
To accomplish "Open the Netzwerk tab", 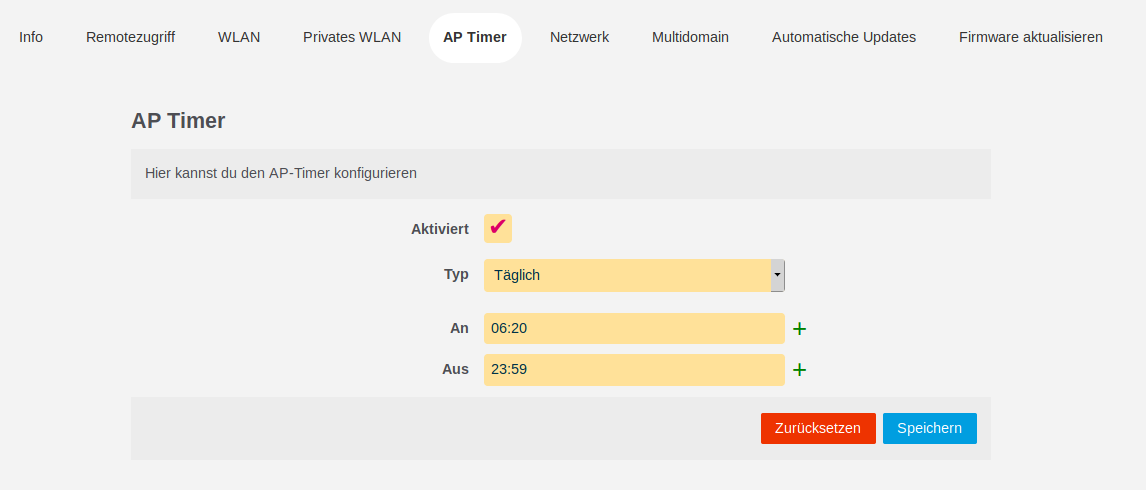I will click(579, 37).
